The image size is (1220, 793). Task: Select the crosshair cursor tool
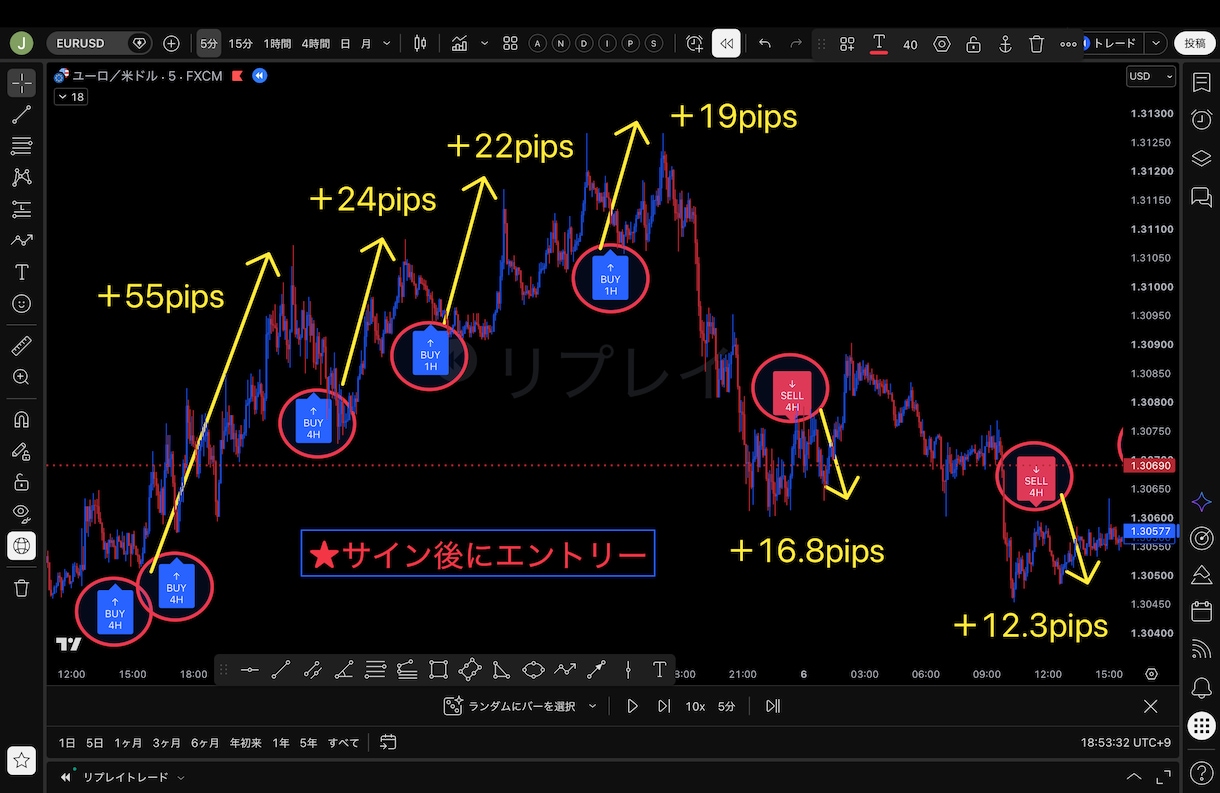pyautogui.click(x=22, y=83)
